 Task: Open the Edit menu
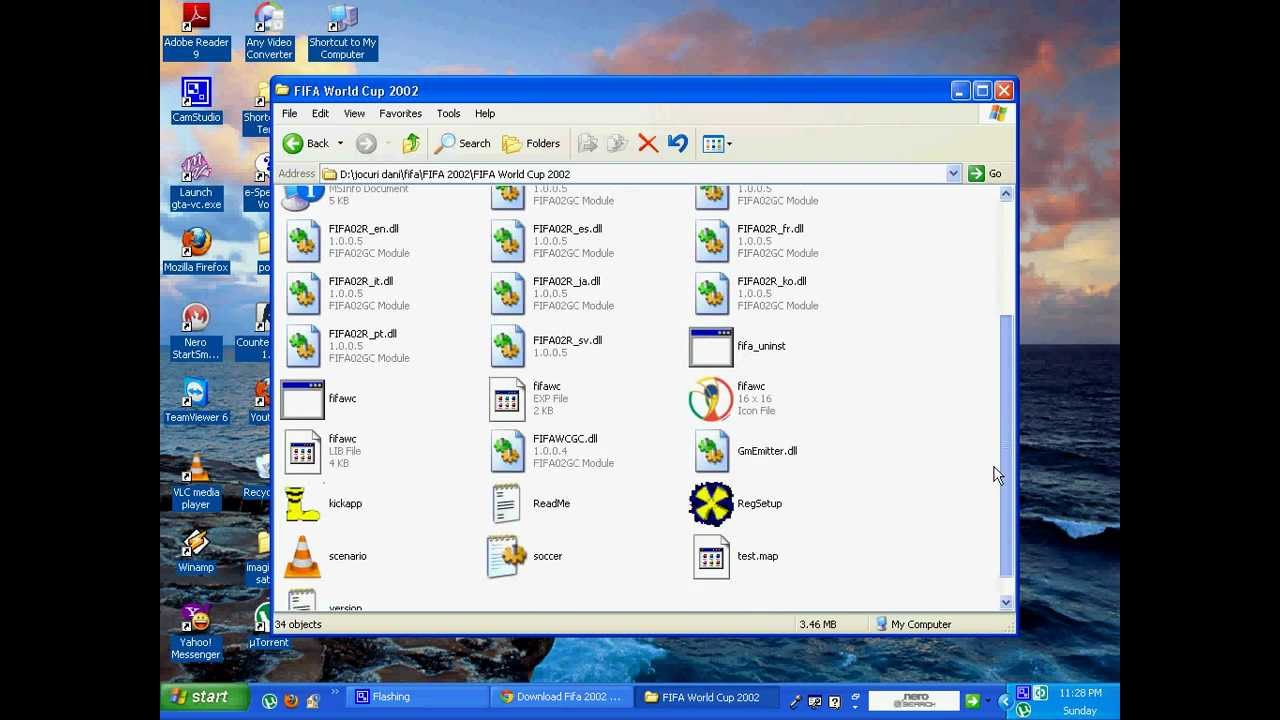click(320, 113)
